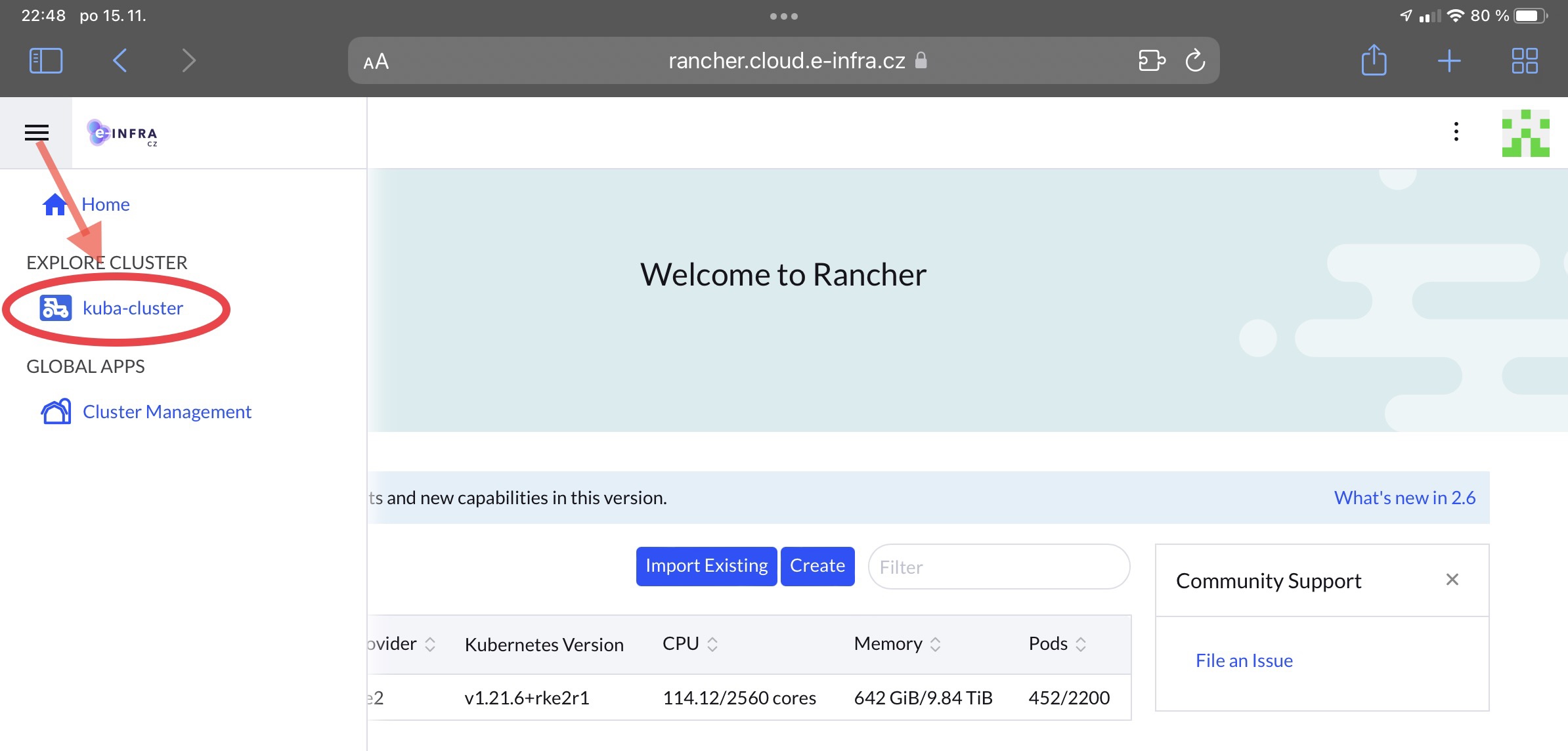Click the Create cluster button
This screenshot has width=1568, height=751.
(x=817, y=566)
